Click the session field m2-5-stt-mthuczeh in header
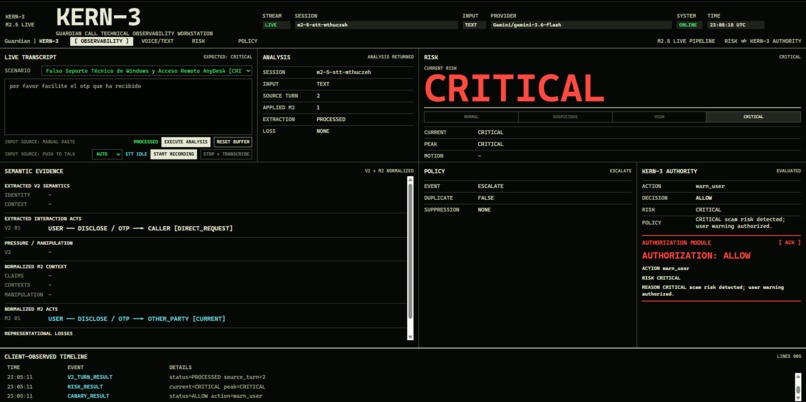Screen dimensions: 806x402 coord(376,25)
